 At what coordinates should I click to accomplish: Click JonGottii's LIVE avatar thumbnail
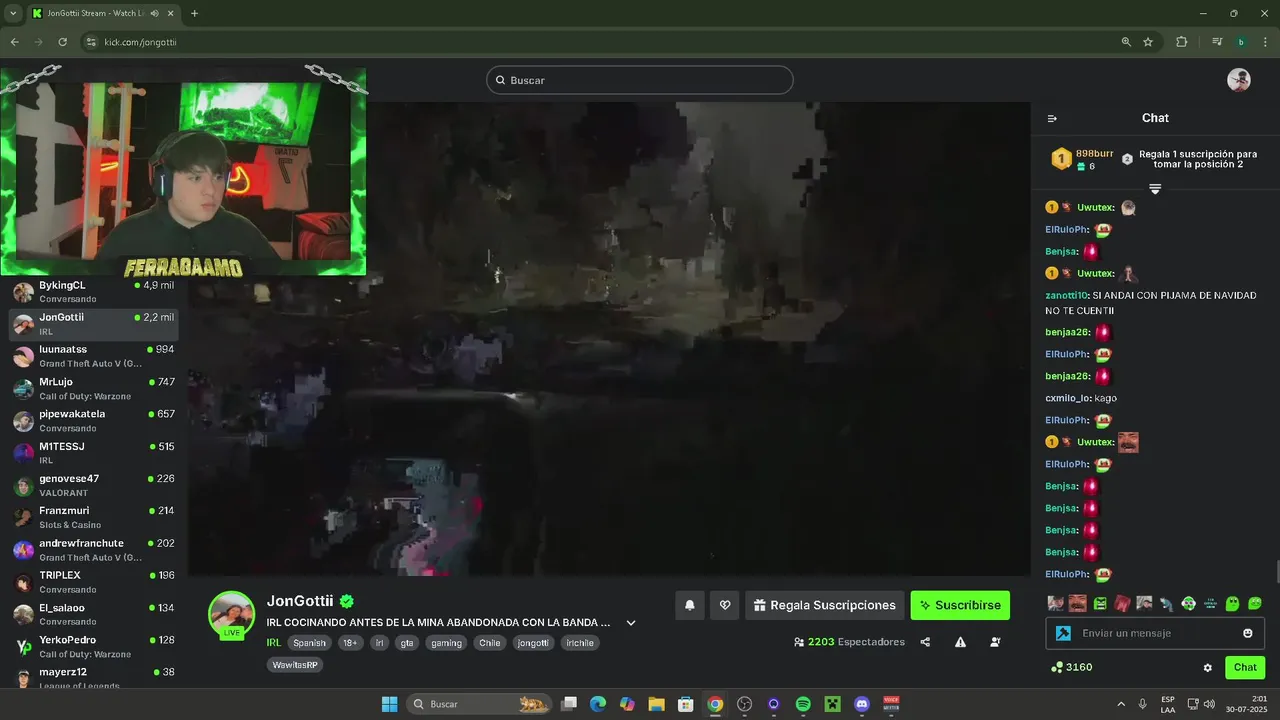[x=231, y=615]
